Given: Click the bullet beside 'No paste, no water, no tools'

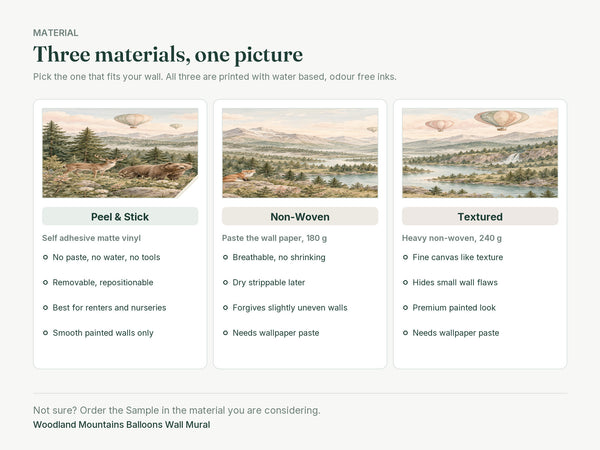Looking at the screenshot, I should [45, 257].
